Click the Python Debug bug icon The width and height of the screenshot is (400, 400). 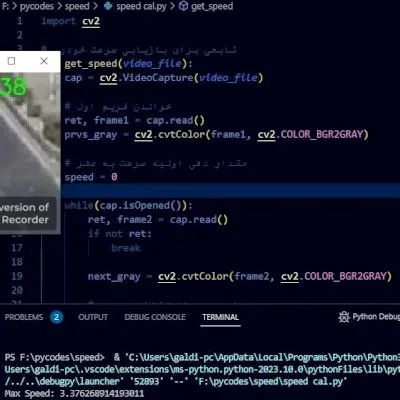344,317
